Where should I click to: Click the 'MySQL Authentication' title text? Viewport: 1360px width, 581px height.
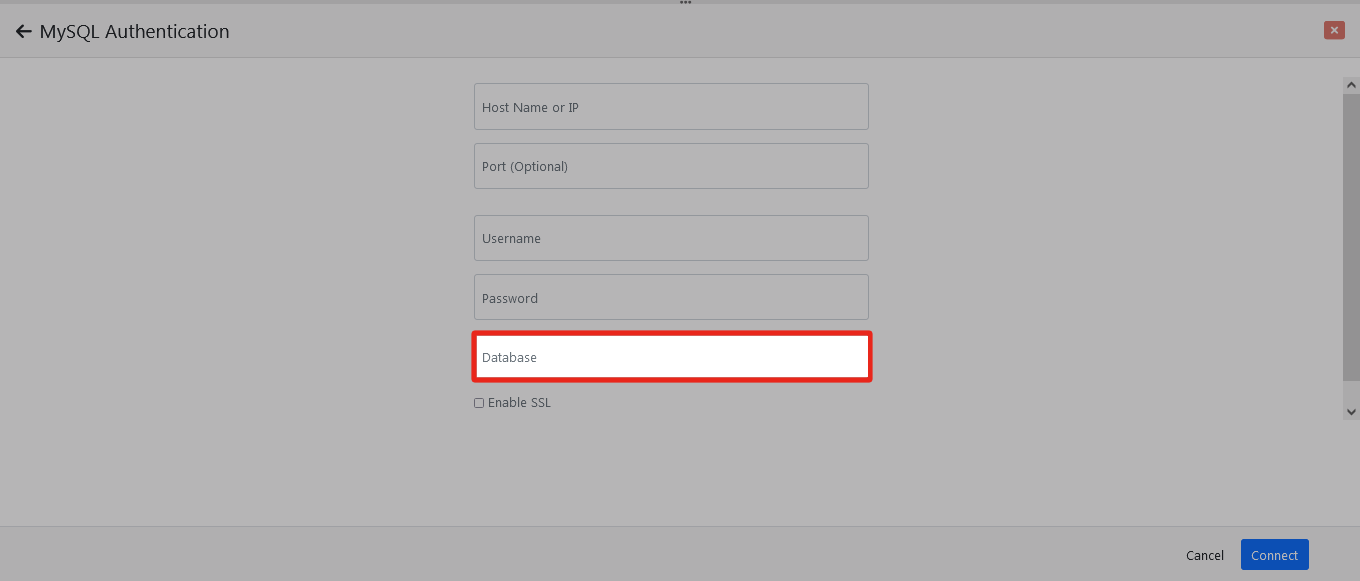point(134,32)
